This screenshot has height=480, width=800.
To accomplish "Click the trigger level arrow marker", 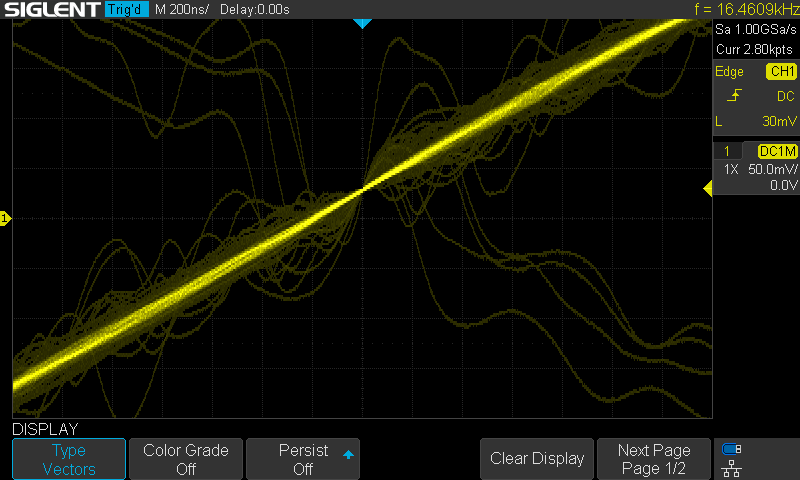I will [x=708, y=189].
